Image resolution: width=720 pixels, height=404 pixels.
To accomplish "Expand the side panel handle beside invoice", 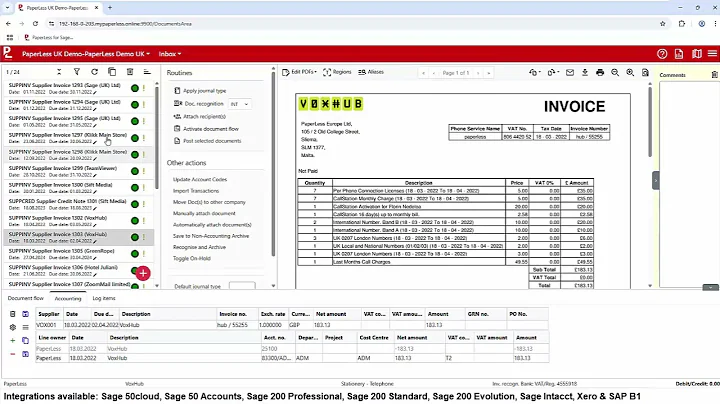I will (656, 180).
